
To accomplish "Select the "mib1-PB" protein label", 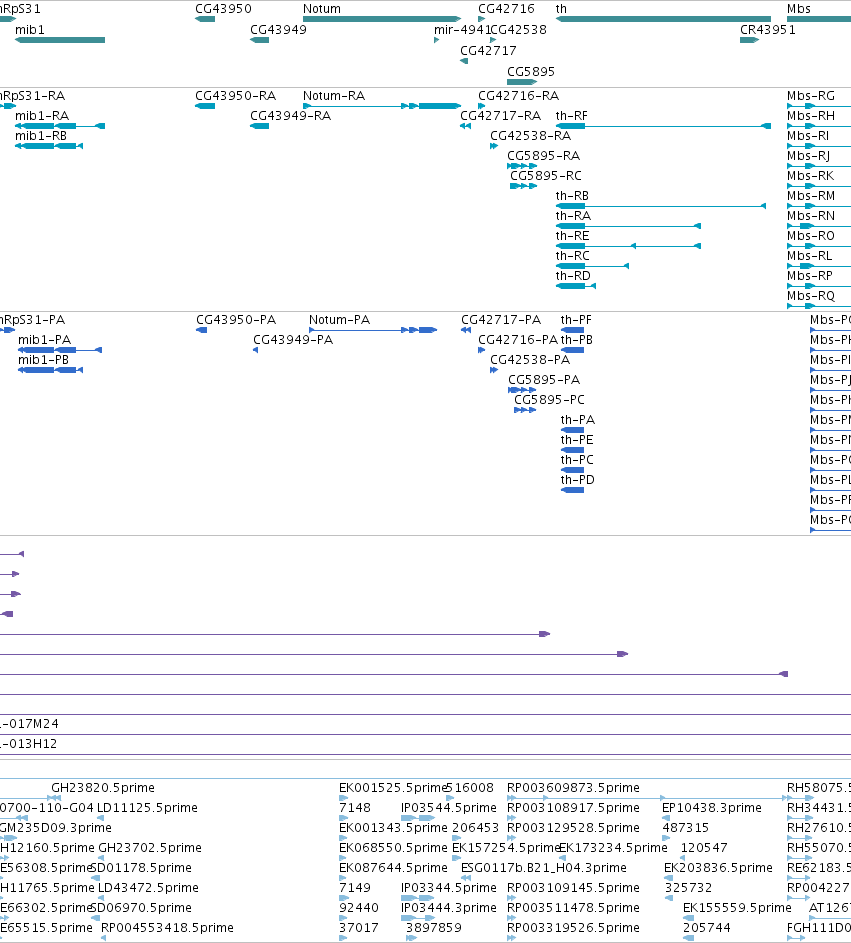I will point(43,360).
